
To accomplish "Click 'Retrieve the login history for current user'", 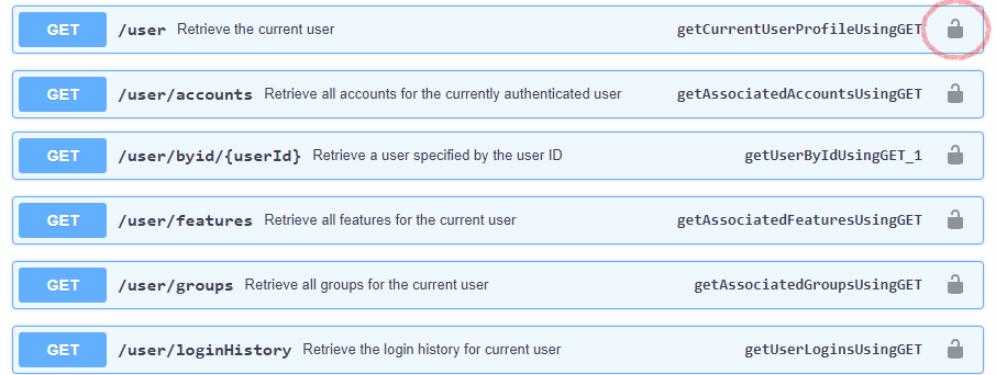I will [431, 350].
